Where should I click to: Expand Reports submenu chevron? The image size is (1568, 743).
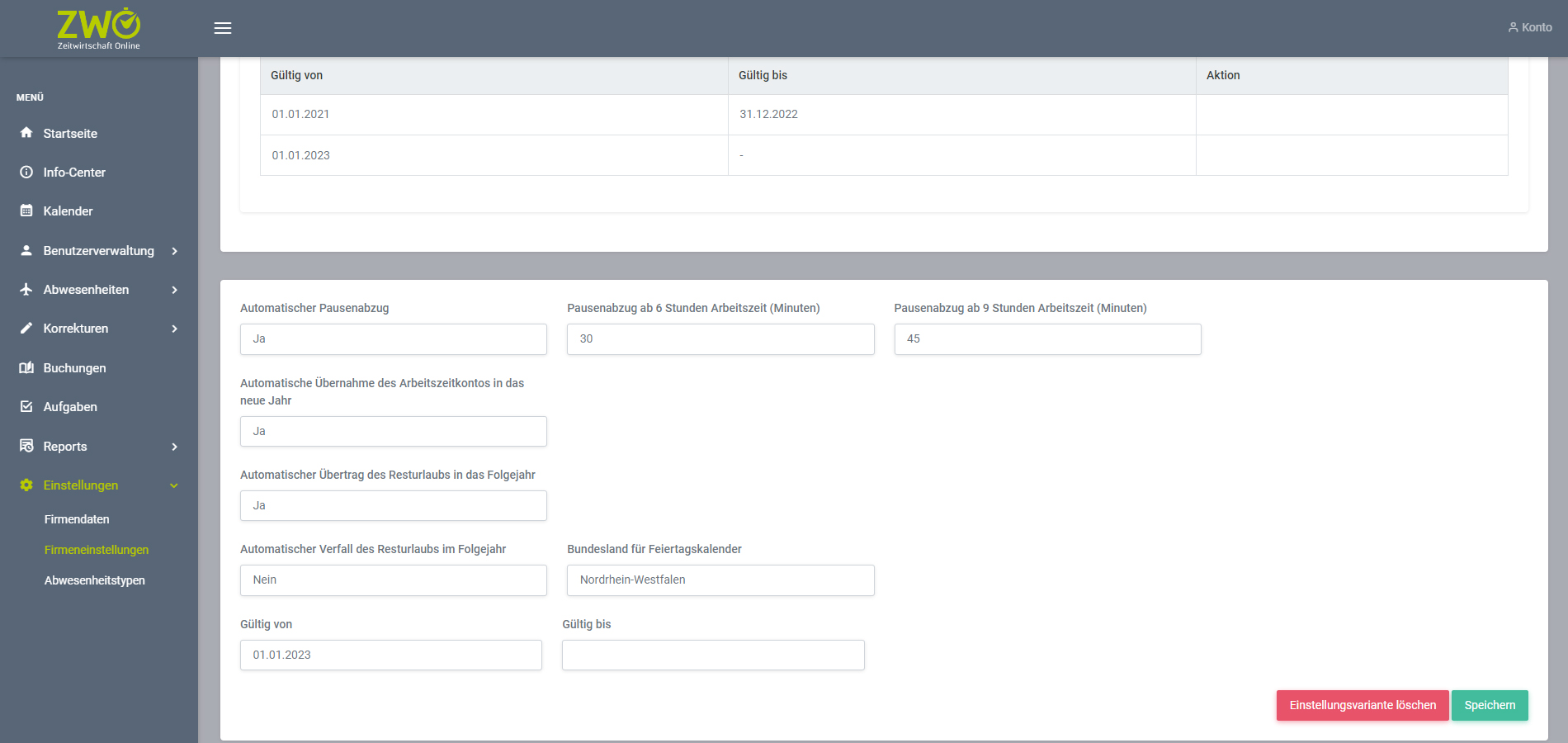pyautogui.click(x=174, y=447)
